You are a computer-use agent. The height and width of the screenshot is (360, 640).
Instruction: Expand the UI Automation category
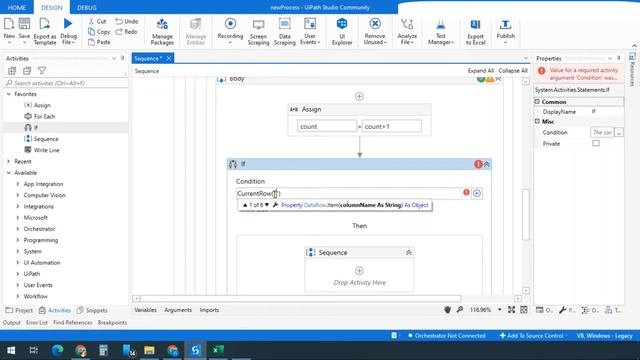coord(18,262)
